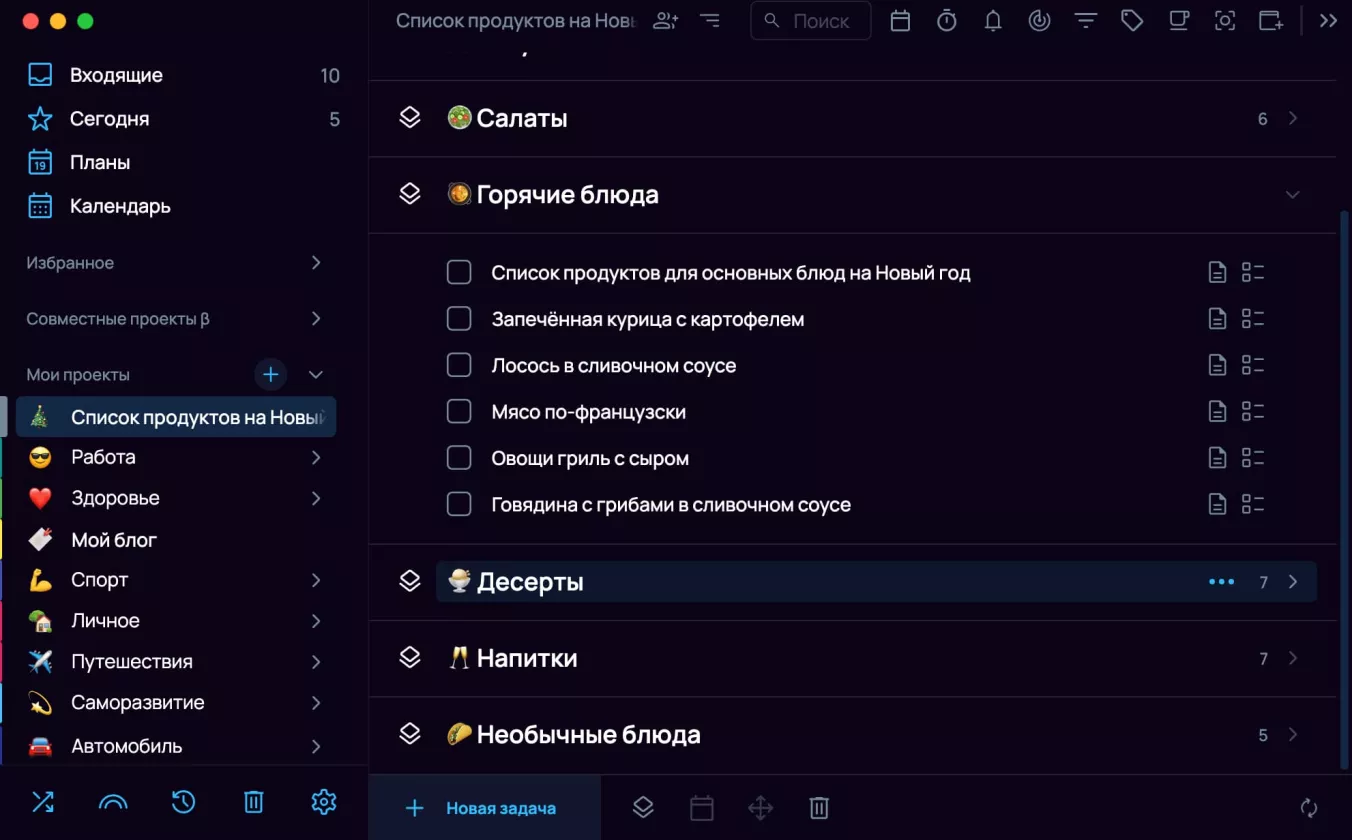Click the layers icon in bottom toolbar

click(x=643, y=807)
